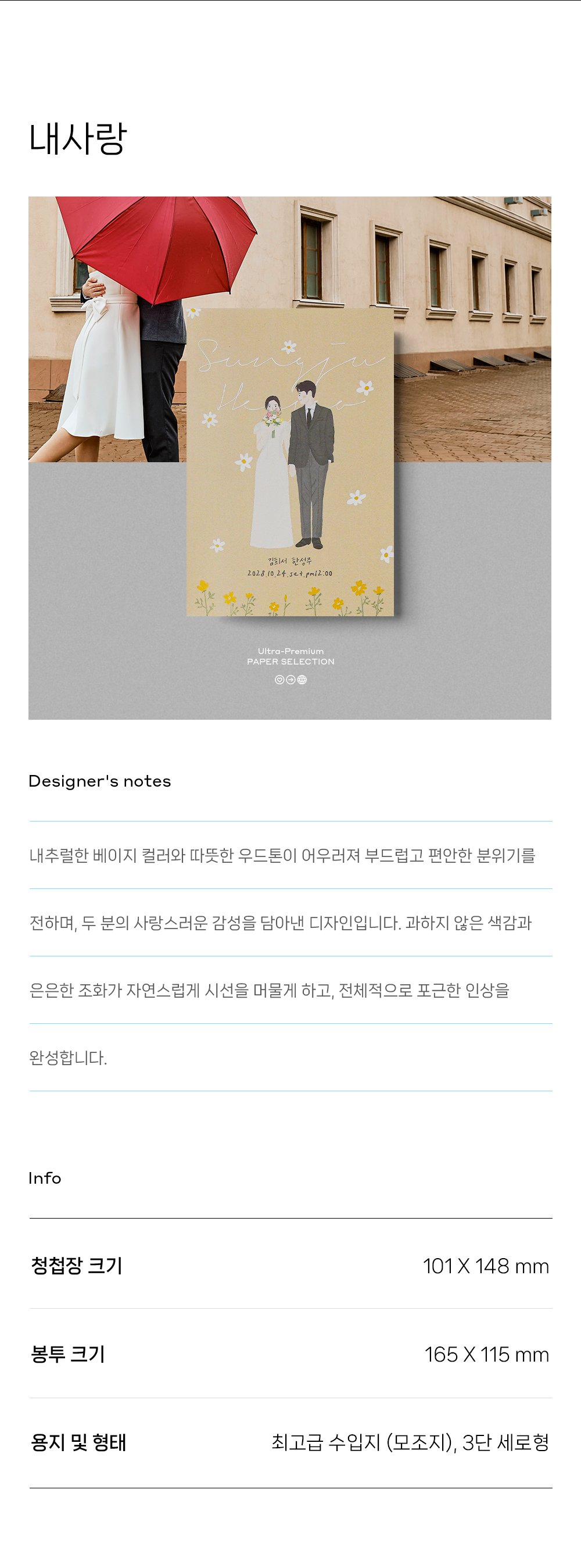Click the Designer's notes heading
This screenshot has height=1568, width=581.
pos(100,781)
